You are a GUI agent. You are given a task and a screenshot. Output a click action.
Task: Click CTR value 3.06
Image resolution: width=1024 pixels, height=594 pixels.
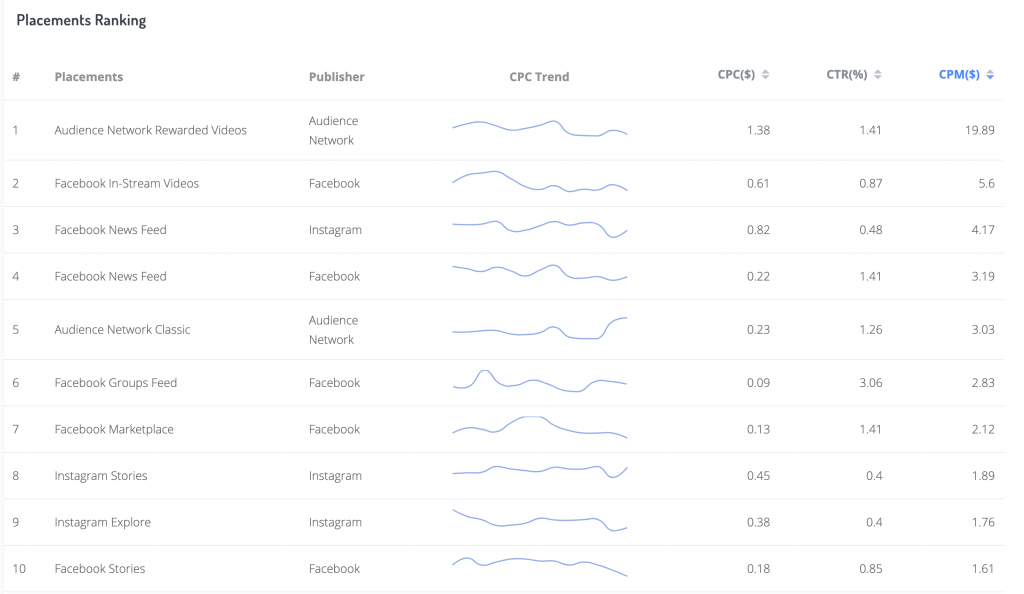pyautogui.click(x=871, y=383)
